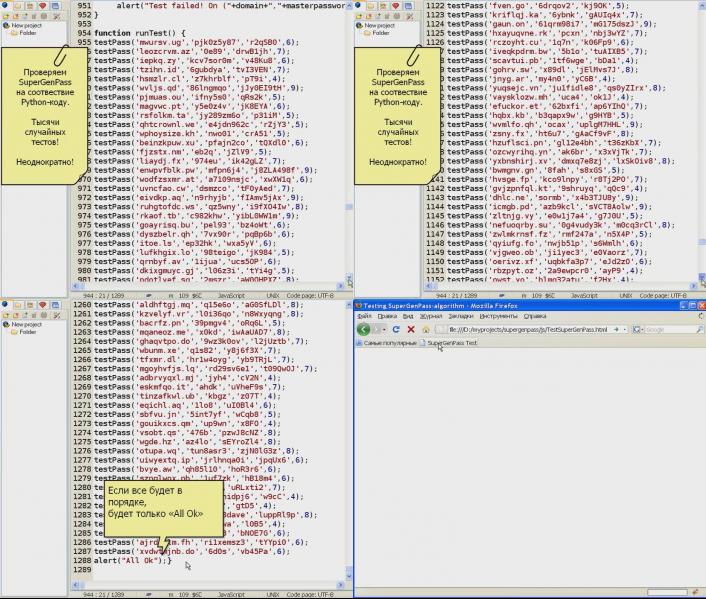Click the blue panel icon in bottom-left editor
The width and height of the screenshot is (706, 599).
(x=55, y=305)
